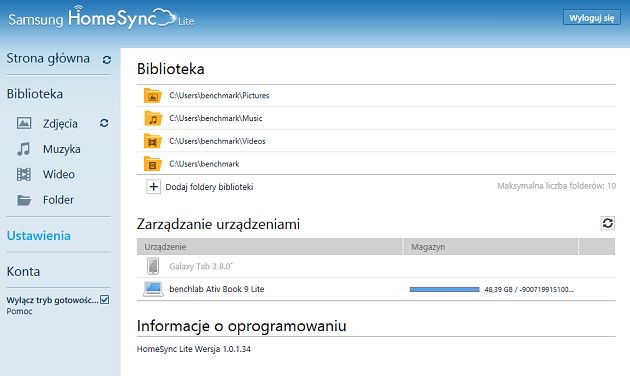
Task: Click the Ativ Book 9 Lite laptop icon
Action: (153, 289)
